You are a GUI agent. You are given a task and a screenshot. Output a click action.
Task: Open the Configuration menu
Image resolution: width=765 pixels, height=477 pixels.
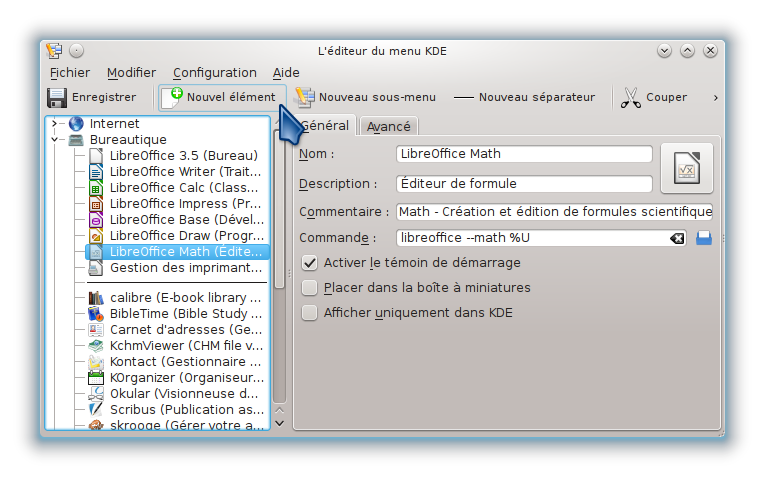(215, 73)
